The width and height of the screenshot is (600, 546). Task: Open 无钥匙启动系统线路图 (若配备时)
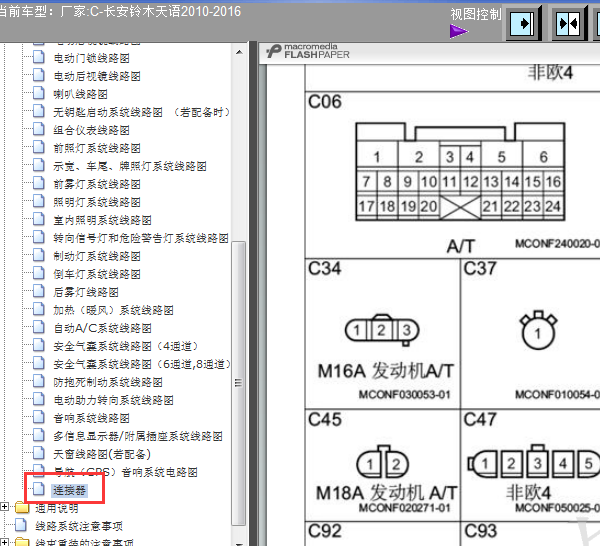click(141, 112)
